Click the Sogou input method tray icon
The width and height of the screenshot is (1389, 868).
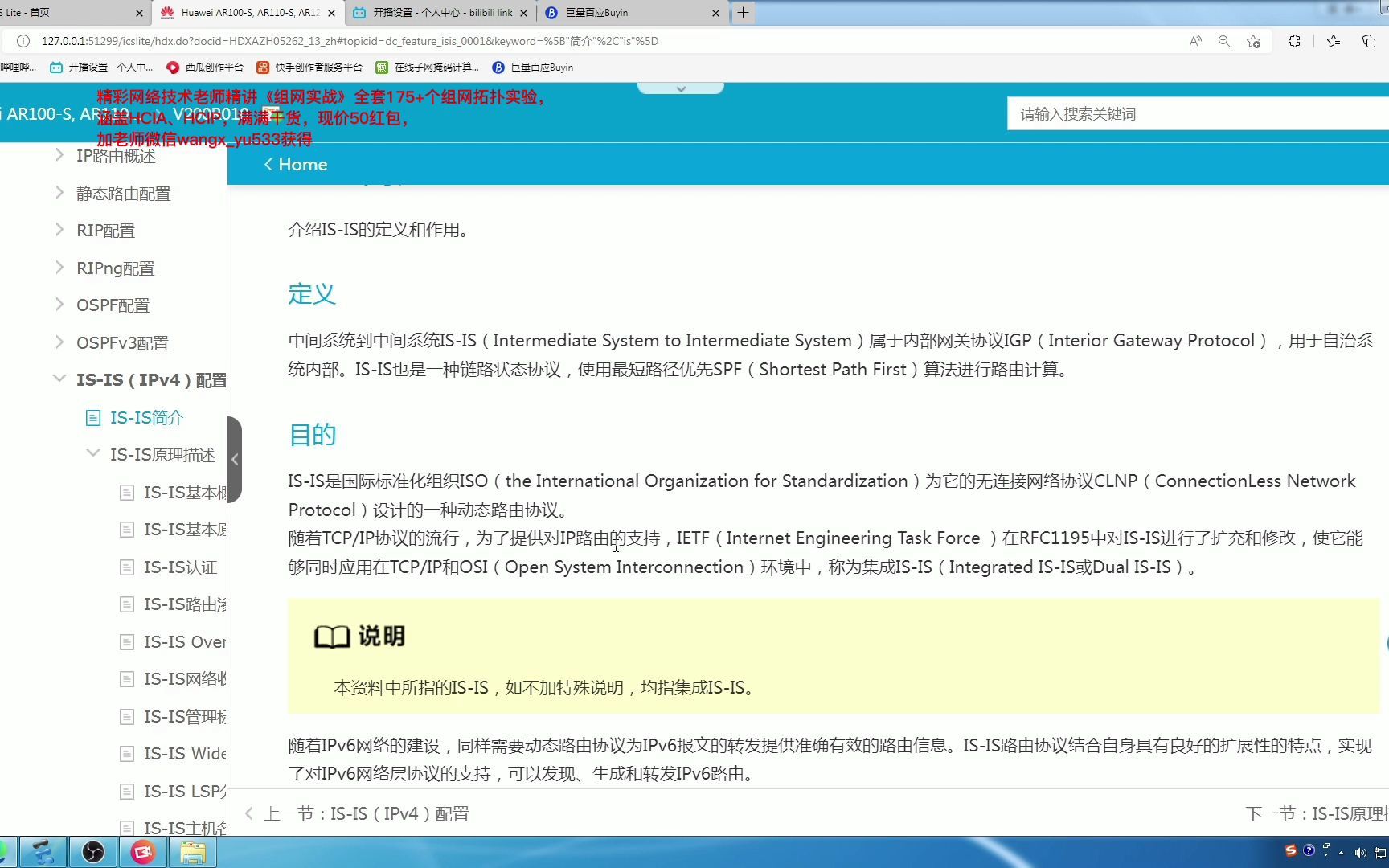(x=1291, y=850)
